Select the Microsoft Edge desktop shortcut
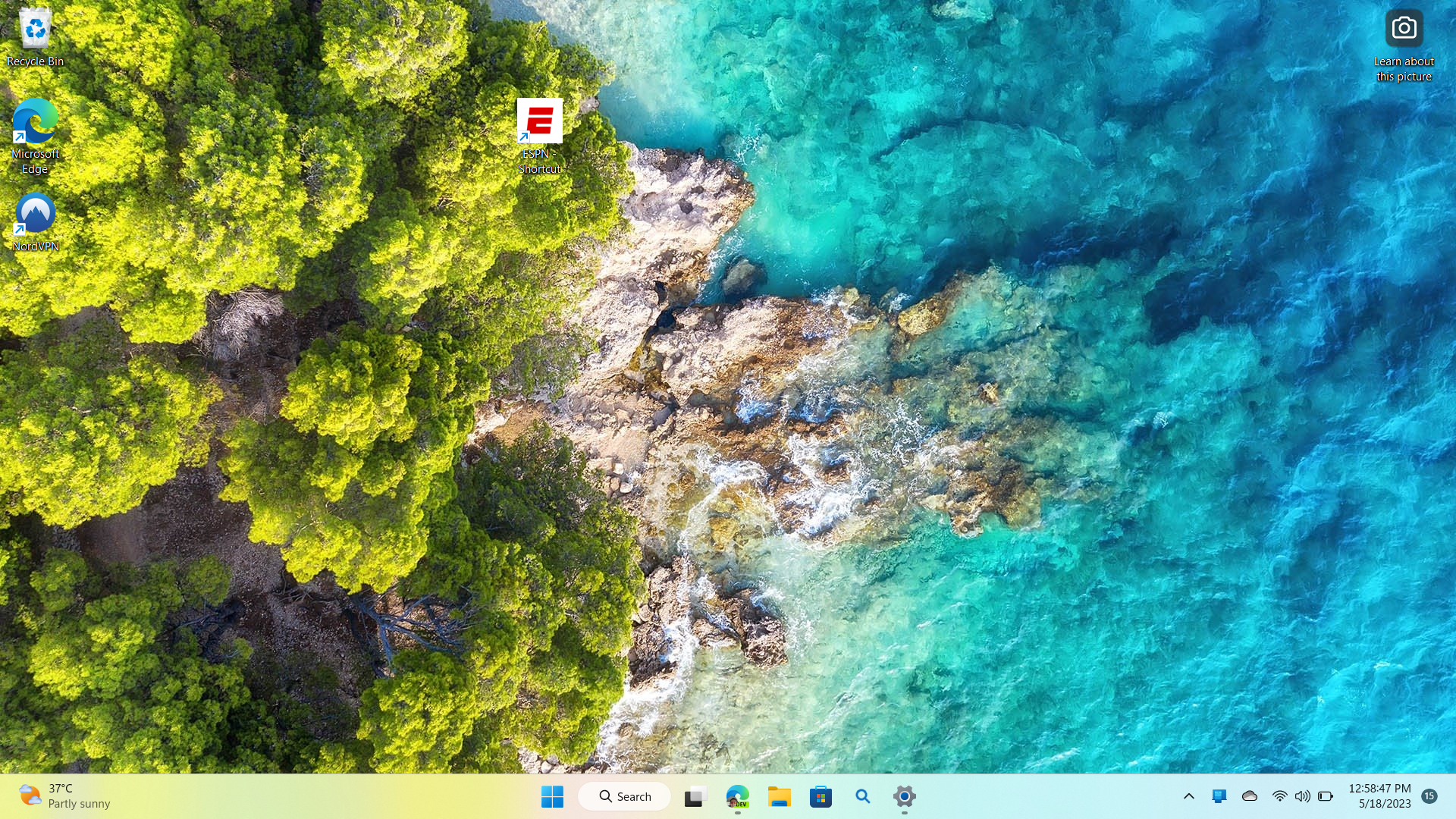Viewport: 1456px width, 819px height. pyautogui.click(x=35, y=136)
